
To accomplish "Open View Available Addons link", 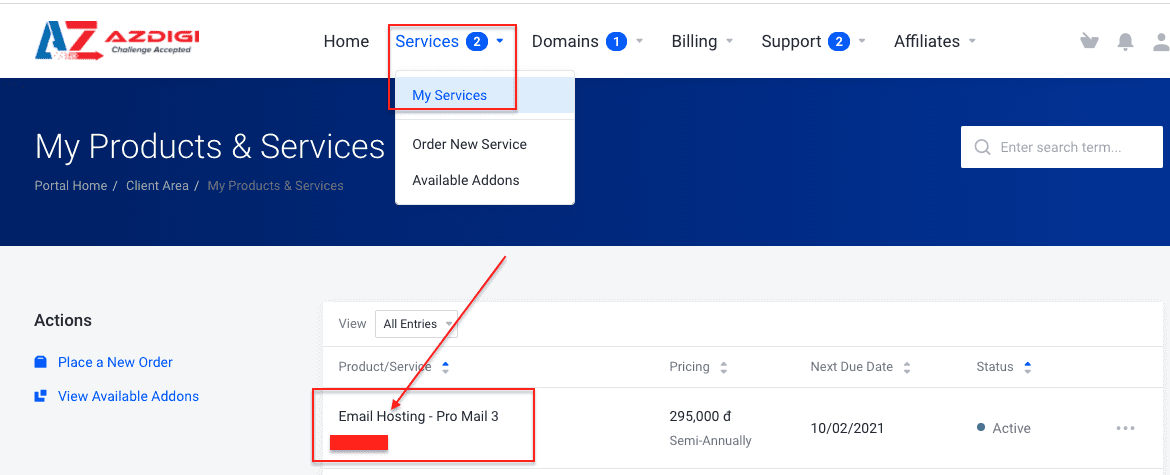I will point(128,396).
